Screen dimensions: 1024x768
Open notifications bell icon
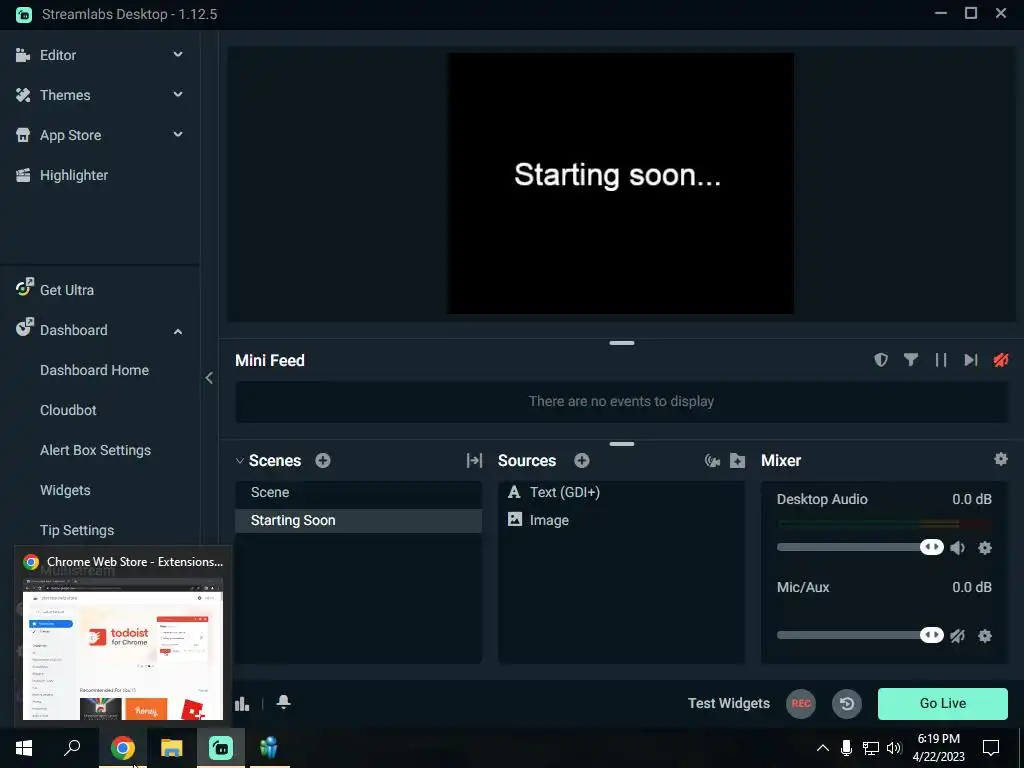click(283, 702)
